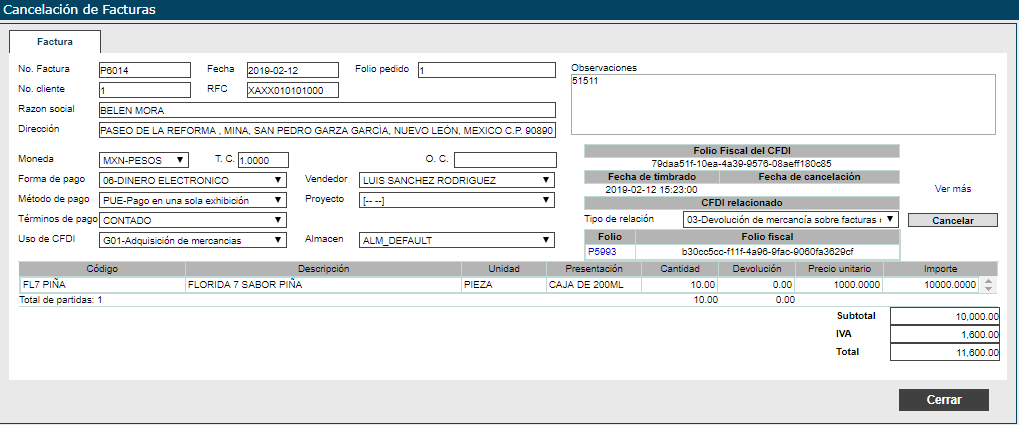Click the No. Factura field
Screen dimensions: 1019x425
[144, 70]
